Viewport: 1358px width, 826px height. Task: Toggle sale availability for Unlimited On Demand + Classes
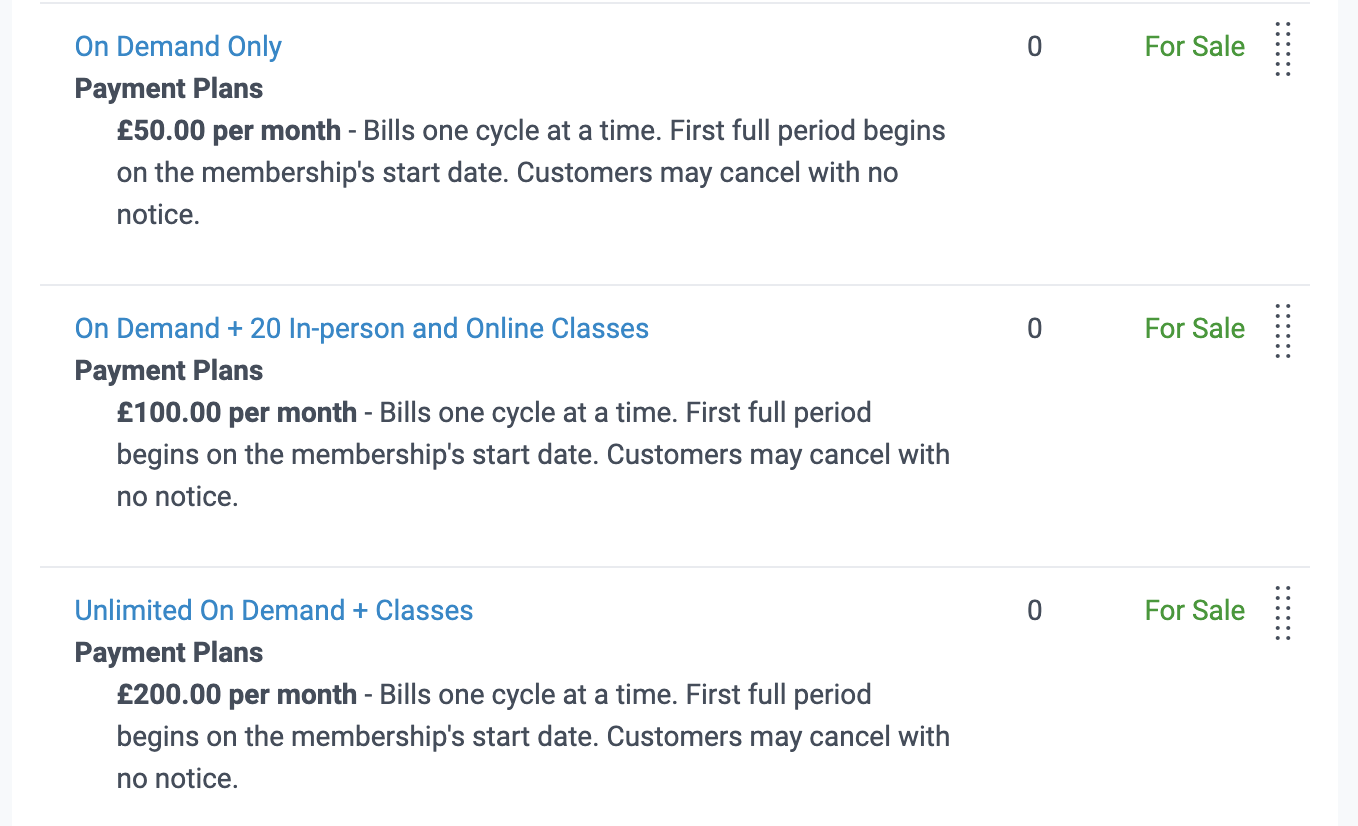1194,611
